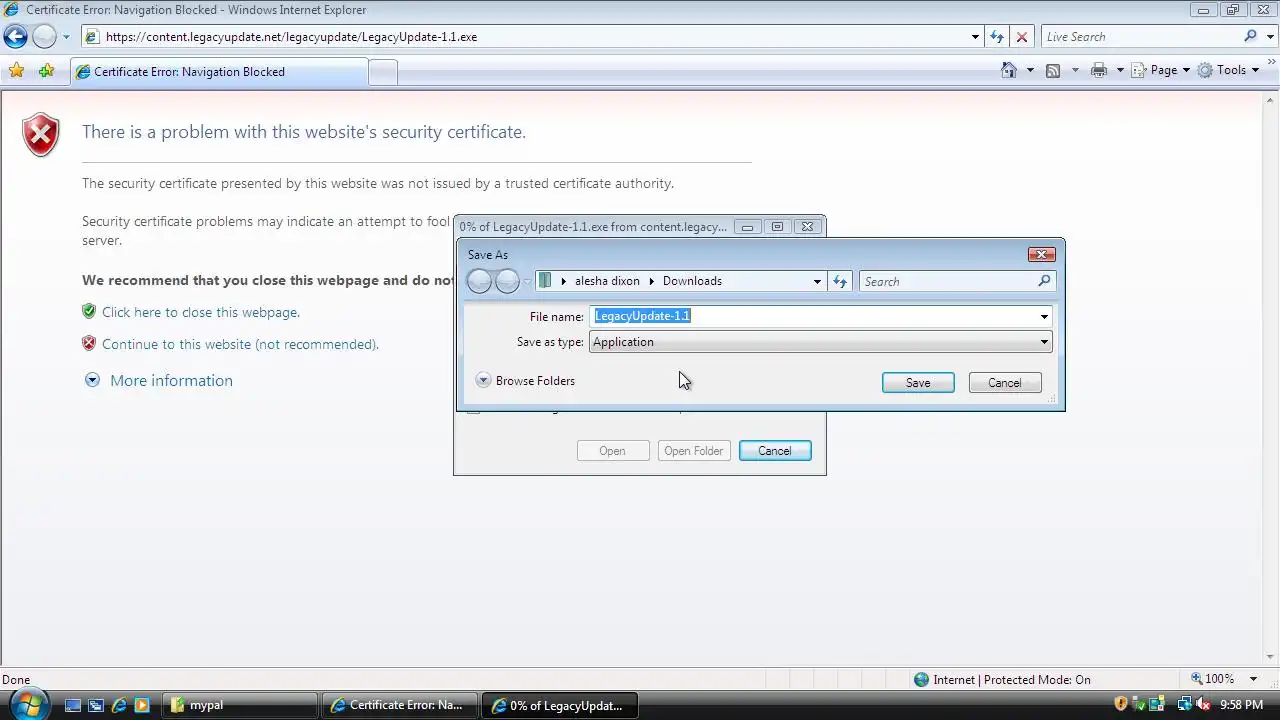The width and height of the screenshot is (1280, 720).
Task: Open the Save As path history dropdown
Action: pos(817,281)
